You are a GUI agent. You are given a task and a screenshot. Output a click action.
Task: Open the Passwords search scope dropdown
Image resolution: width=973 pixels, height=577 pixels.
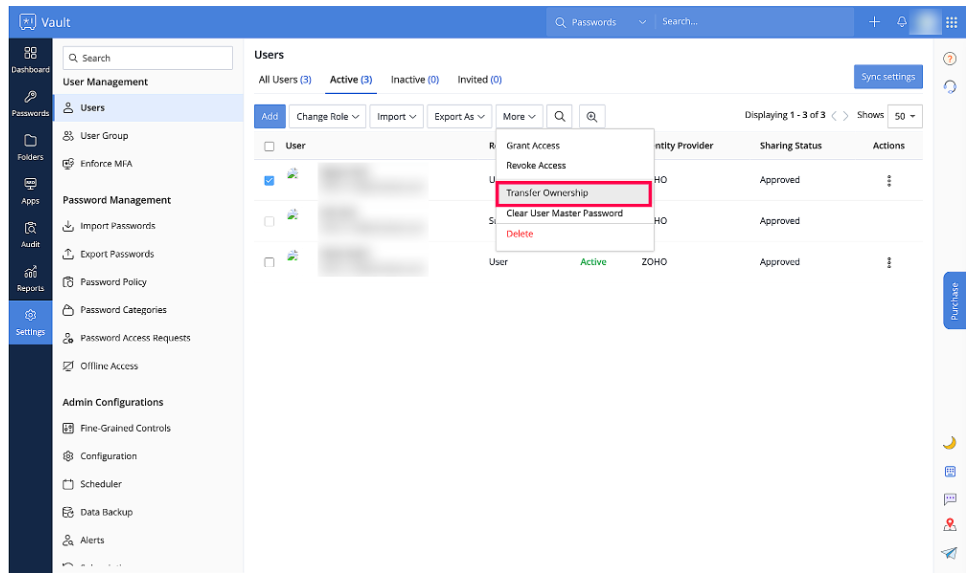pyautogui.click(x=600, y=22)
